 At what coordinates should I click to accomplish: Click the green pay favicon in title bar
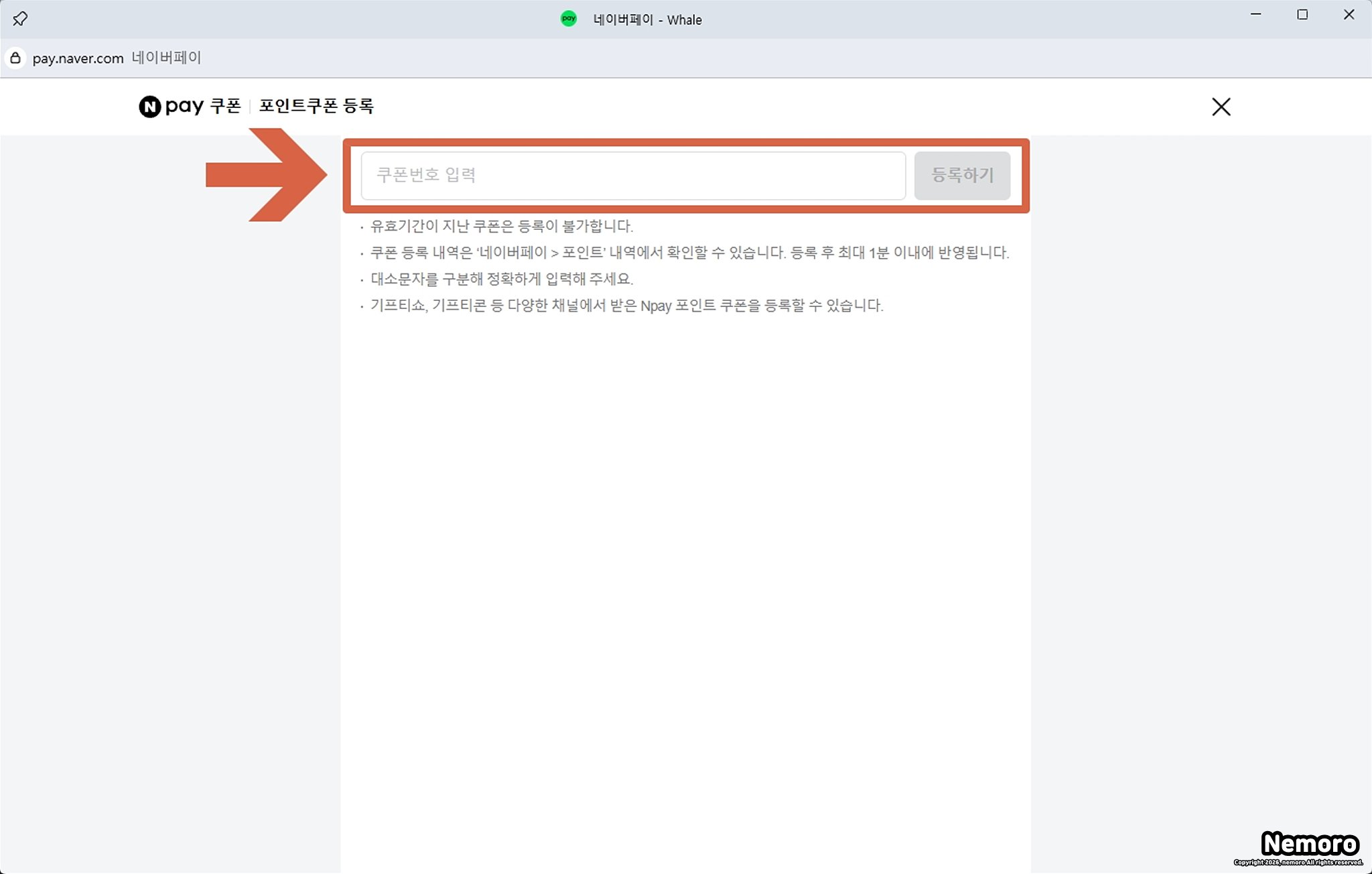tap(568, 19)
